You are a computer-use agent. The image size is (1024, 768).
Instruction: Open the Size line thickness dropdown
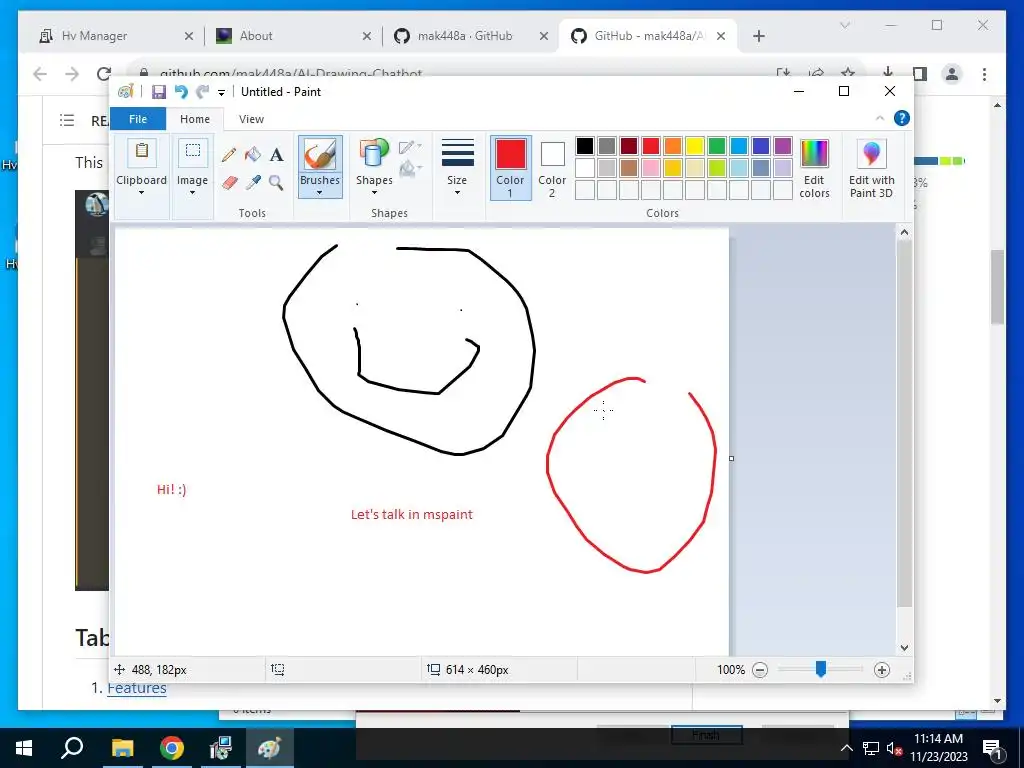tap(457, 167)
